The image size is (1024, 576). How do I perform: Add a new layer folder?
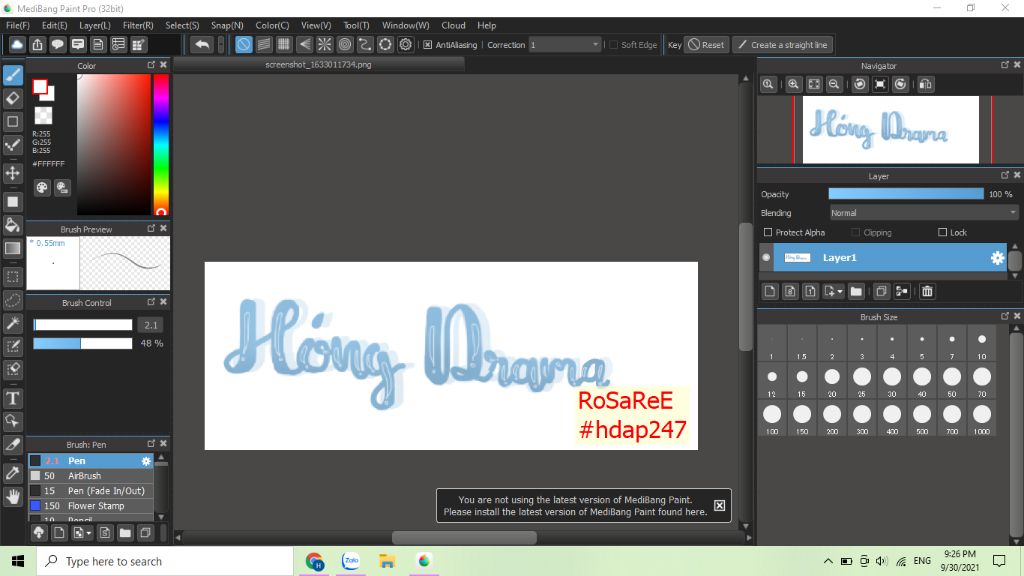[x=856, y=291]
